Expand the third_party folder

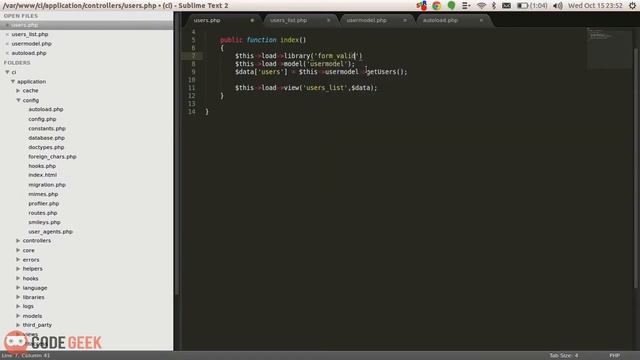(18, 325)
